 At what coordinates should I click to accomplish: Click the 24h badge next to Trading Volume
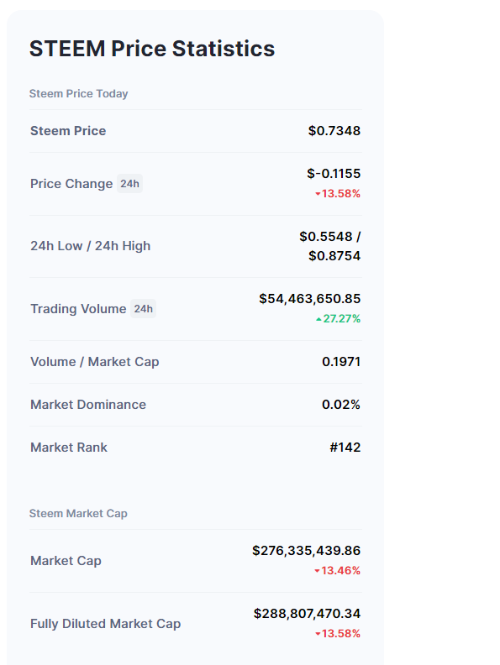(143, 309)
